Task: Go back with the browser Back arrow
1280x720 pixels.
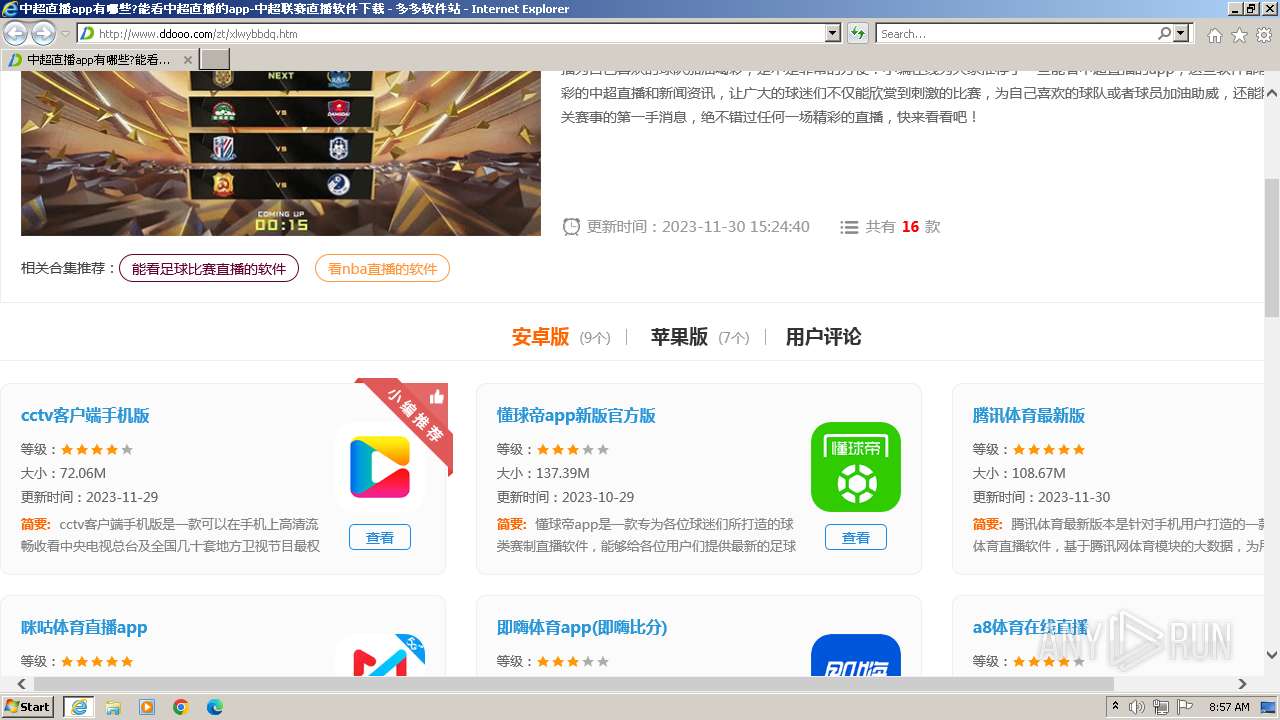Action: click(x=15, y=33)
